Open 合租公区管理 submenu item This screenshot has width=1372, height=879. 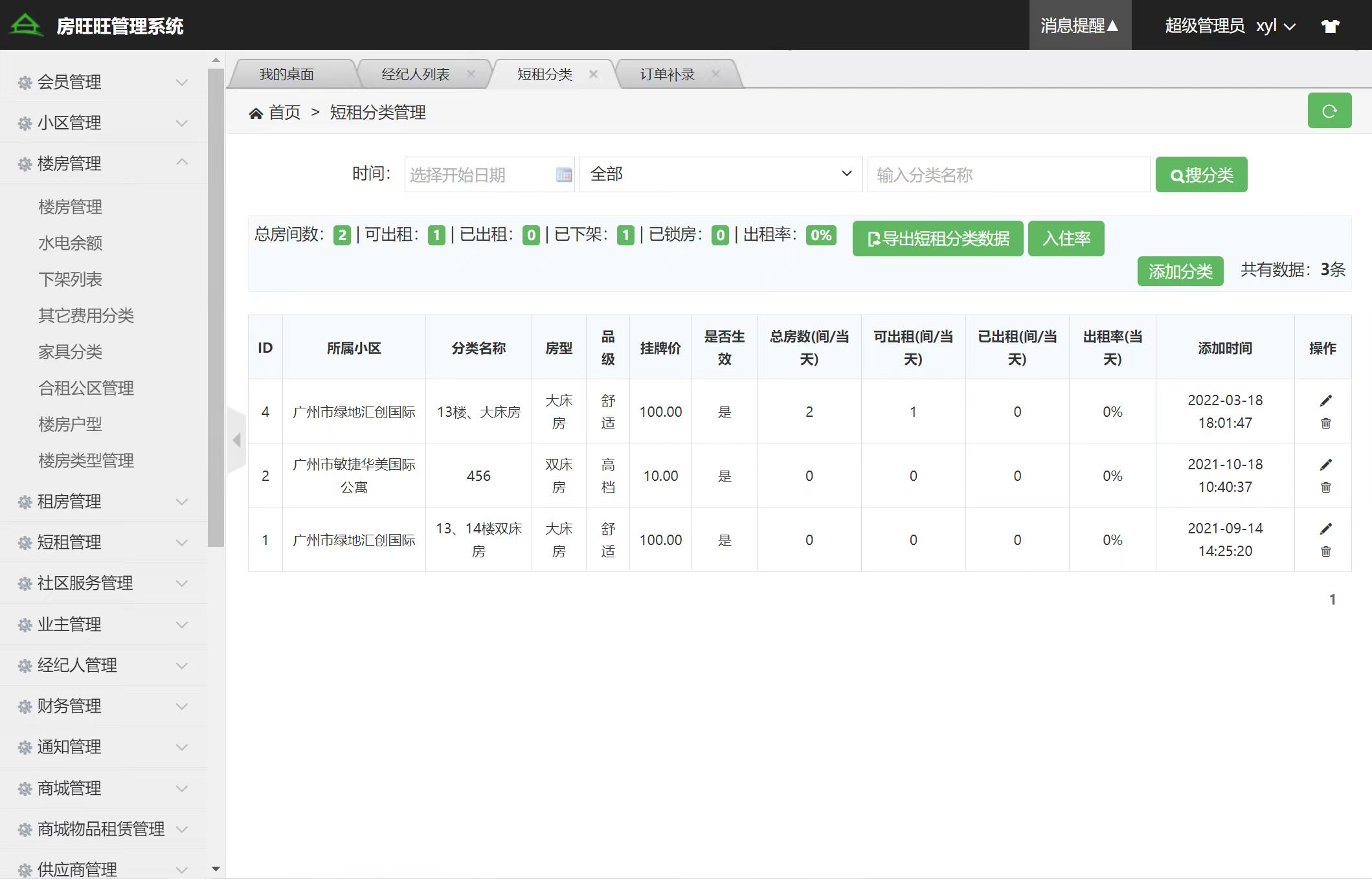point(86,388)
